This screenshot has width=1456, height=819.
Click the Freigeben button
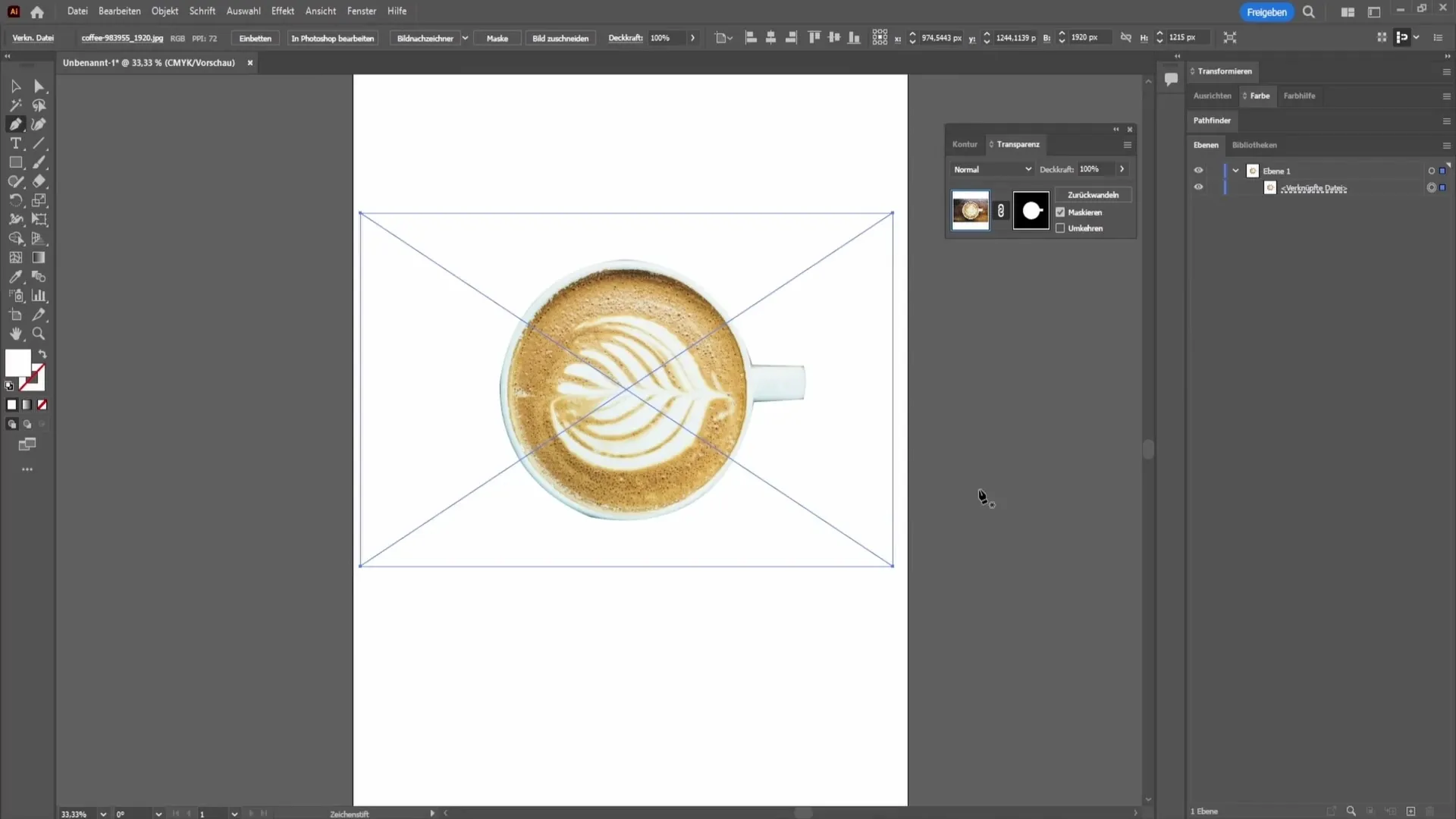click(x=1266, y=12)
